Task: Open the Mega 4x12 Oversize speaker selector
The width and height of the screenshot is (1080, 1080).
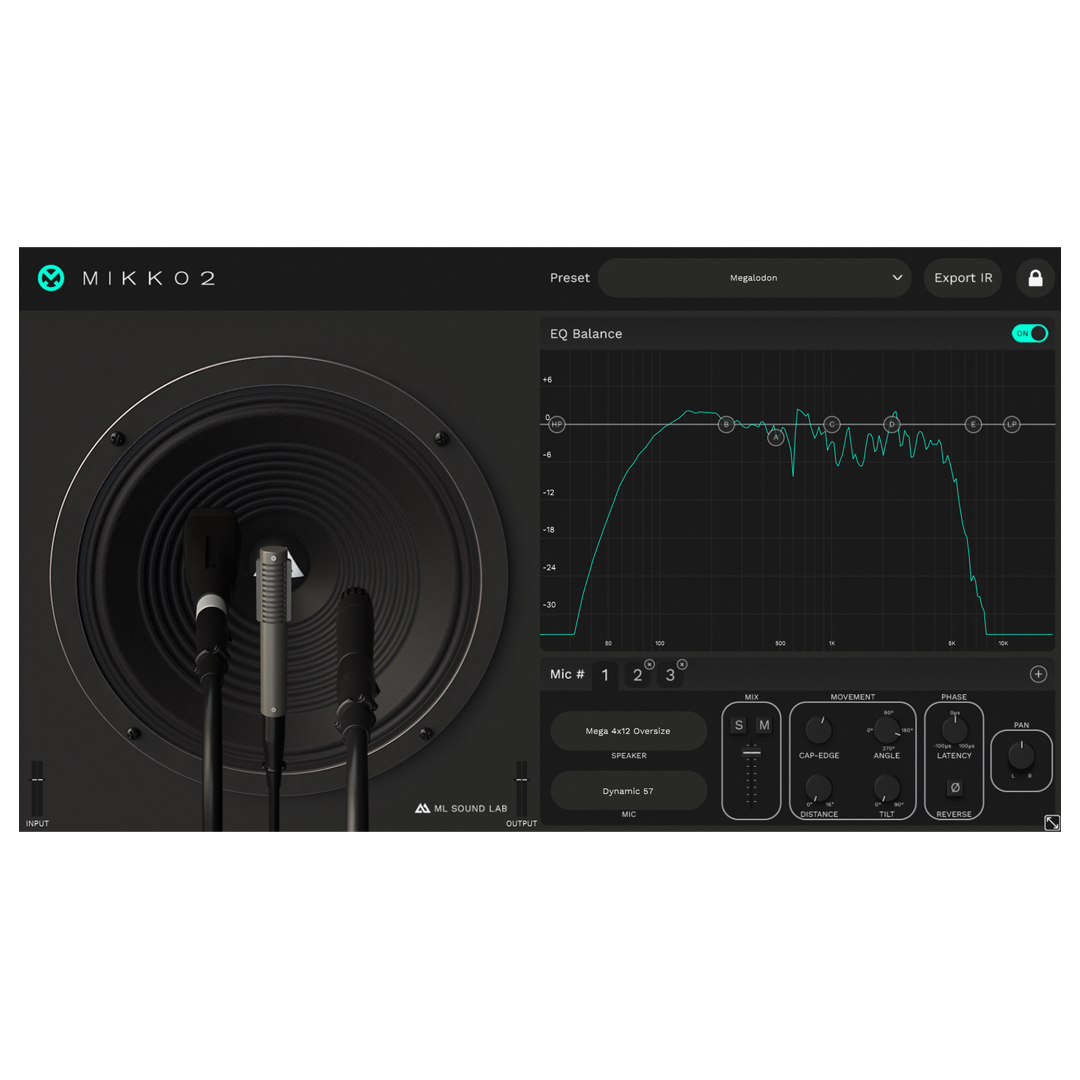Action: (628, 731)
